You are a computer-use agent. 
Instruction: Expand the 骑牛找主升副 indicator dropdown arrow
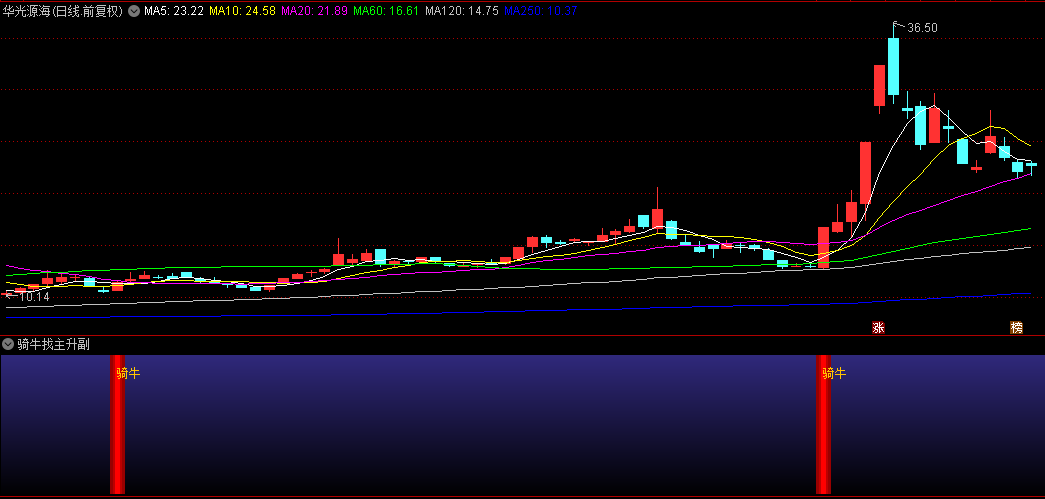8,344
